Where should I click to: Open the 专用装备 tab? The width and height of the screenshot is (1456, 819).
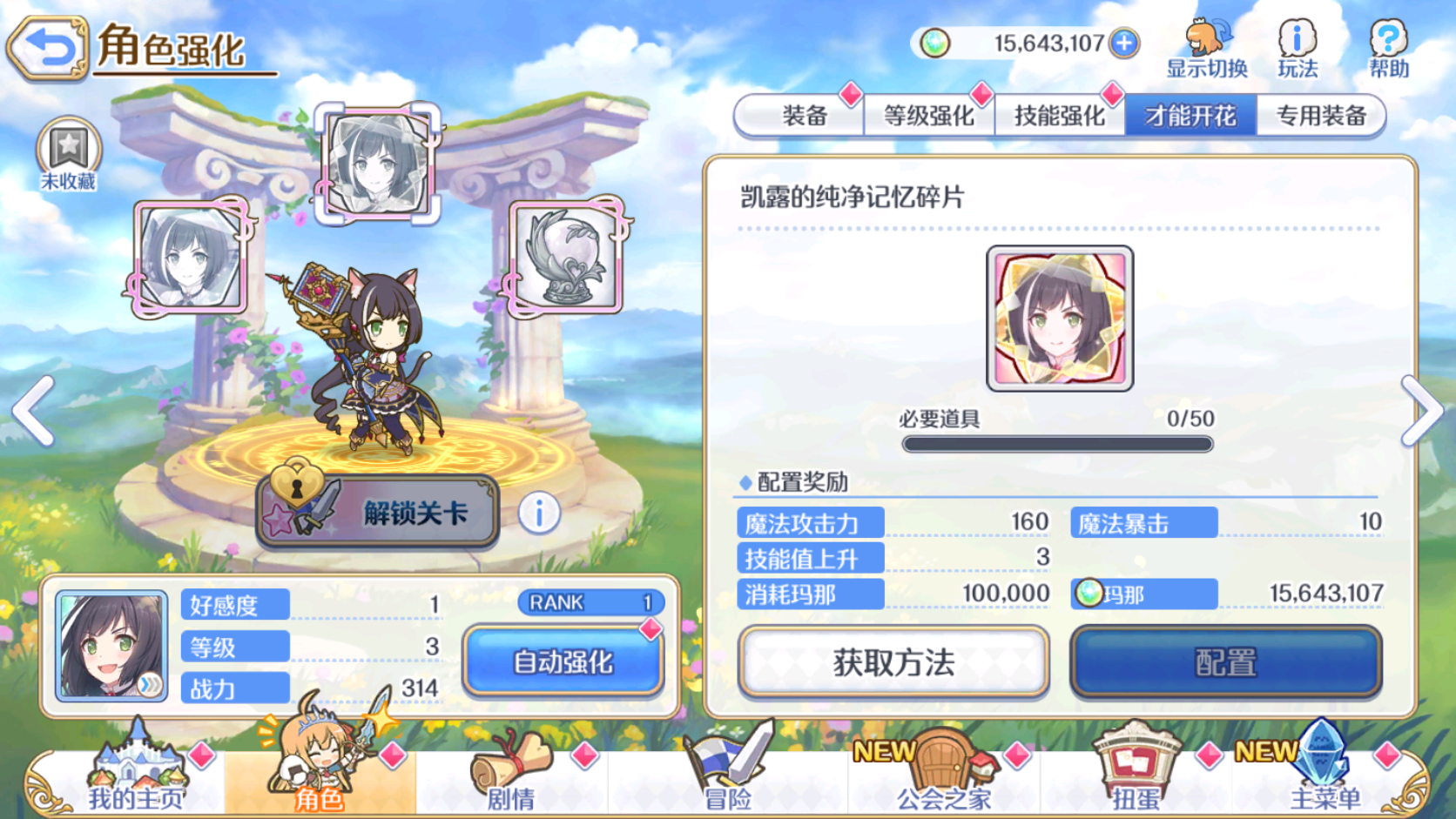pyautogui.click(x=1320, y=115)
